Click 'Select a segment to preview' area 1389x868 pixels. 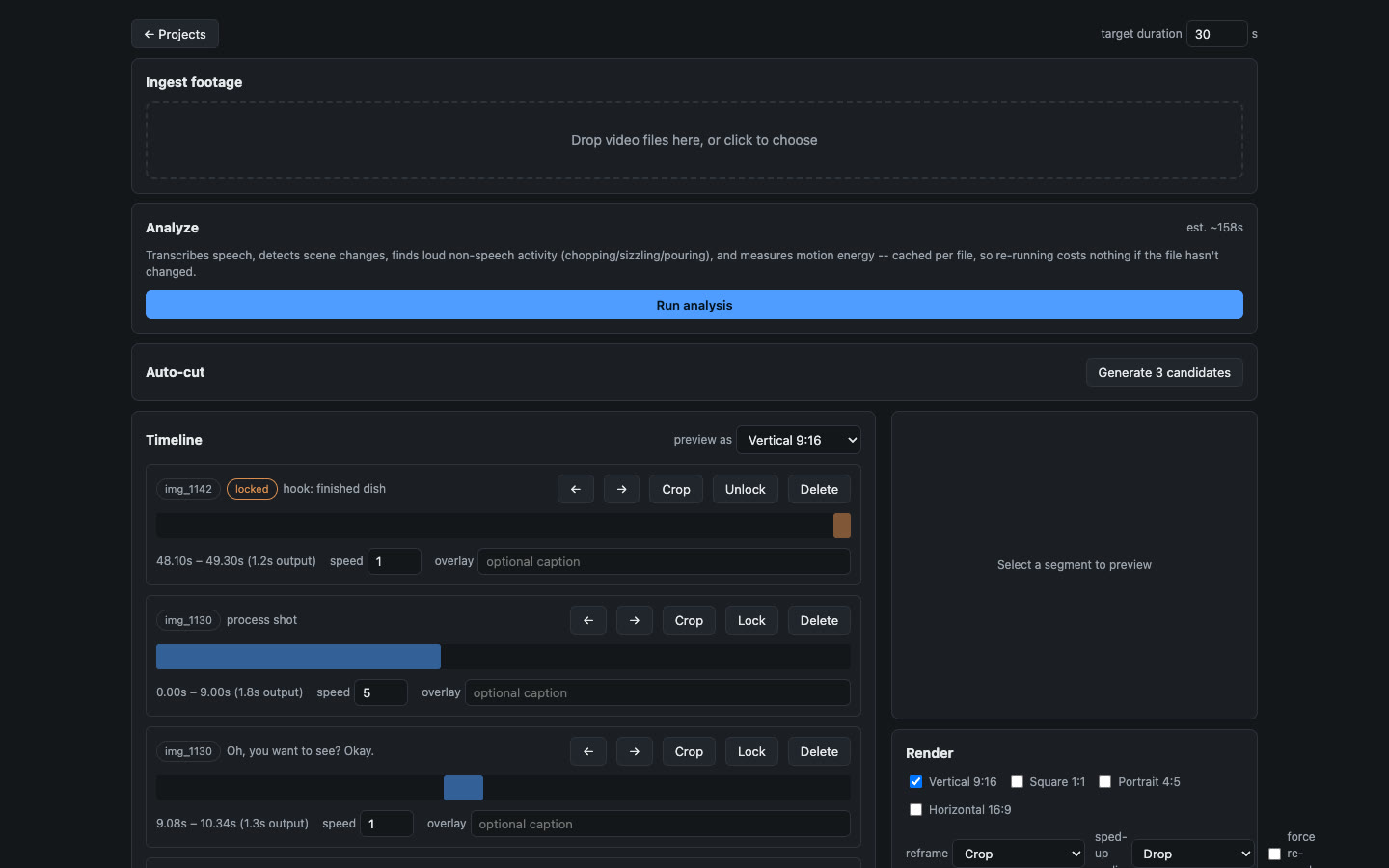[1074, 565]
